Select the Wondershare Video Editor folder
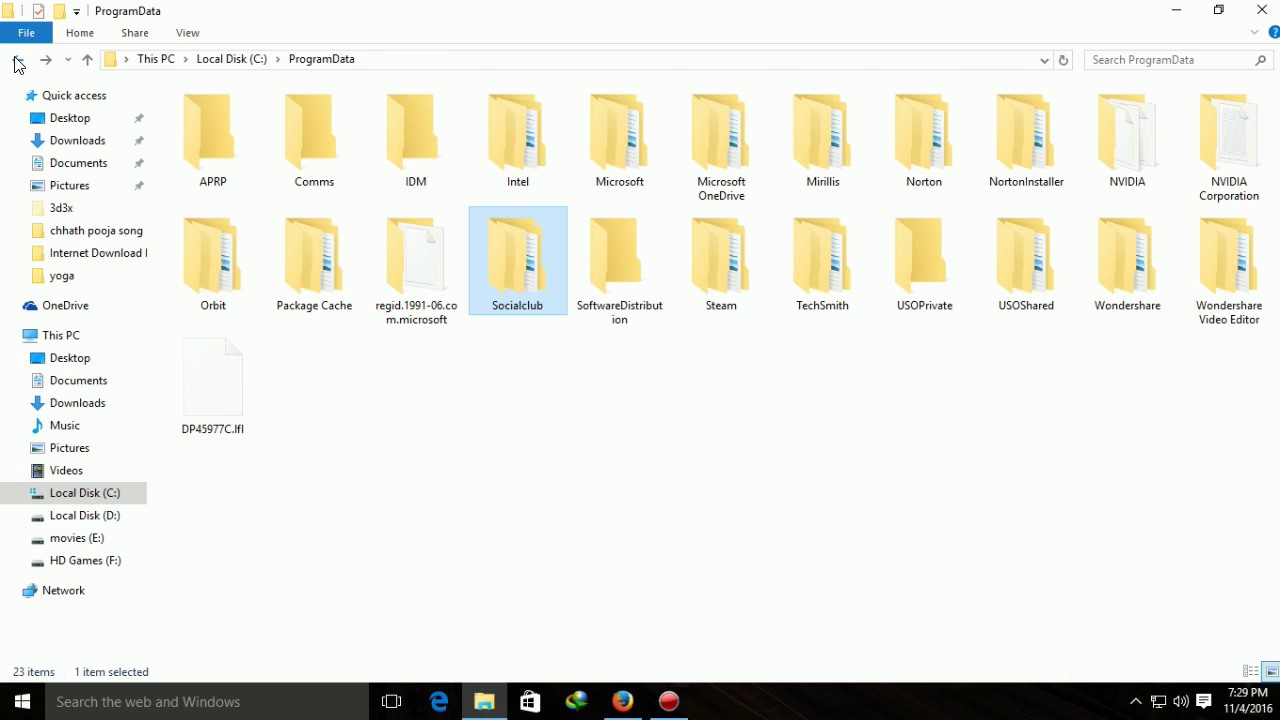Screen dimensions: 1280x720 click(x=1229, y=272)
